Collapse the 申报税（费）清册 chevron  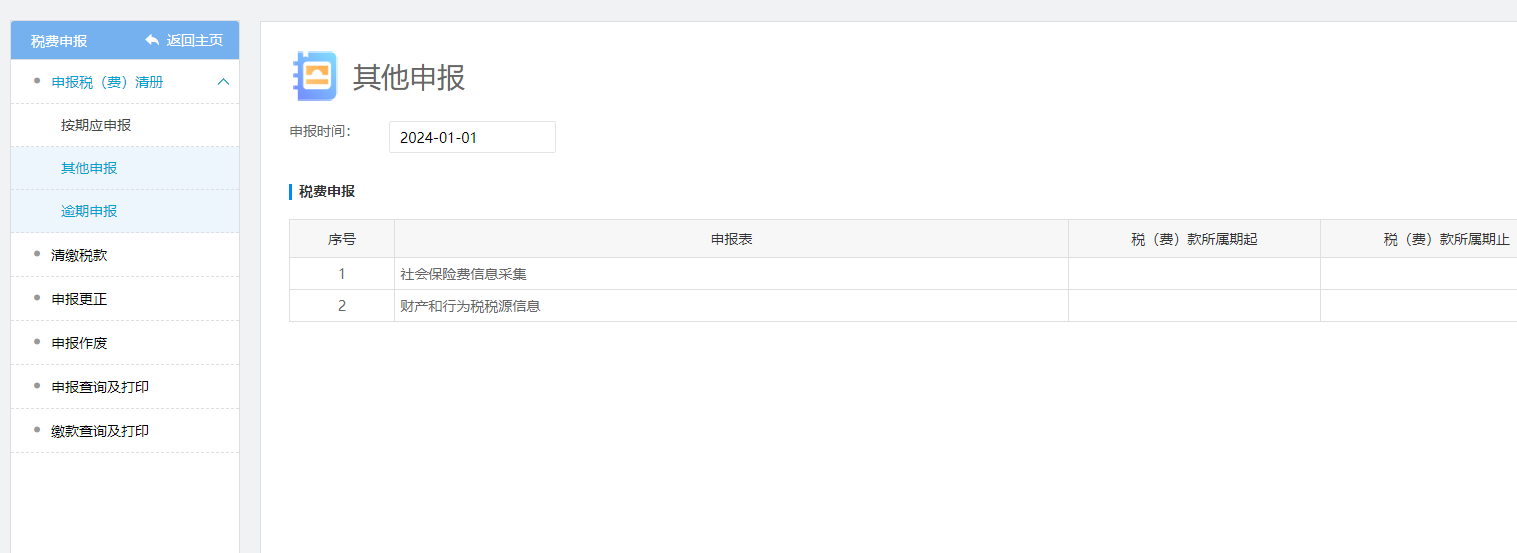click(x=223, y=82)
